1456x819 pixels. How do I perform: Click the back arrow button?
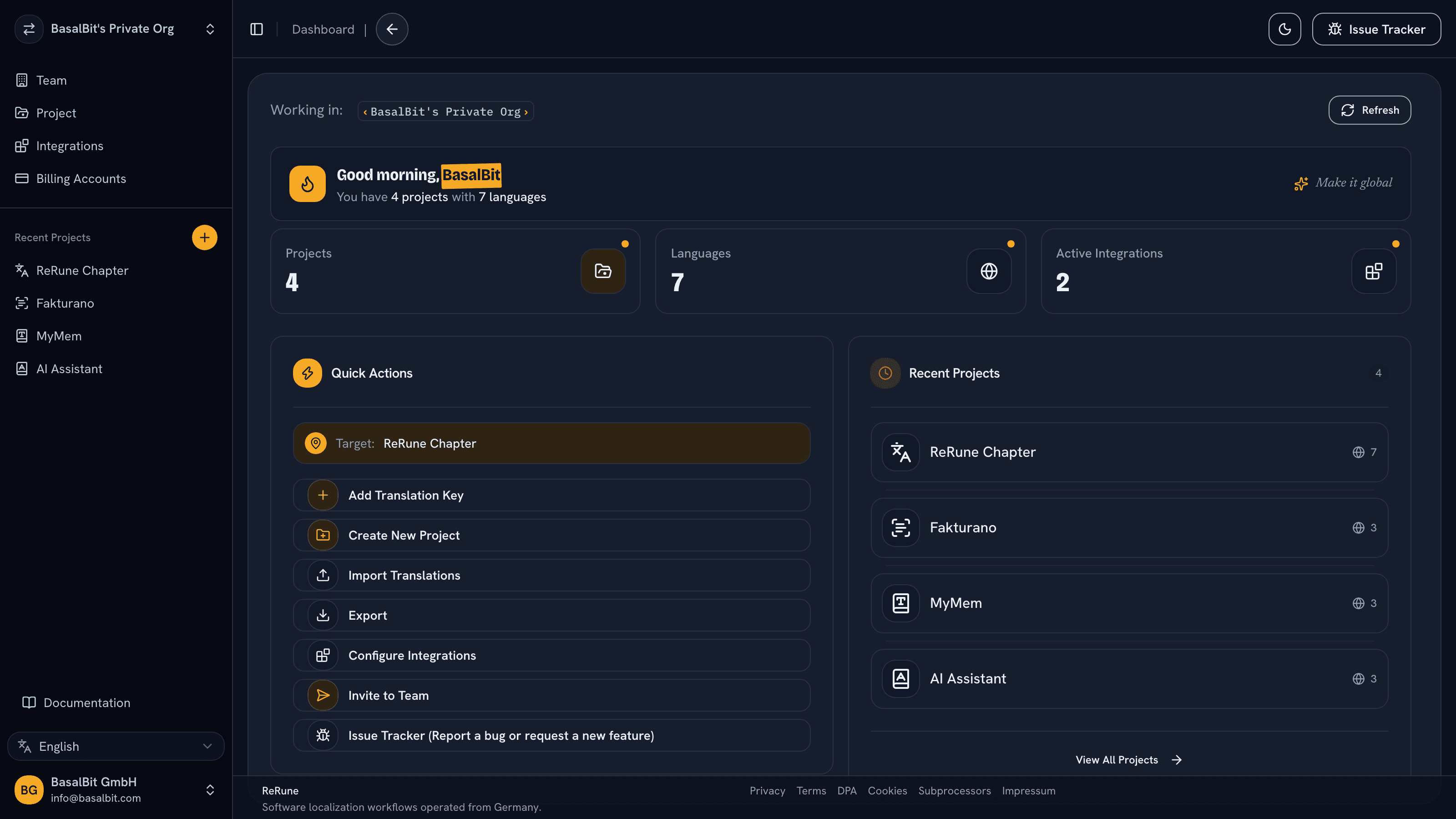click(392, 30)
